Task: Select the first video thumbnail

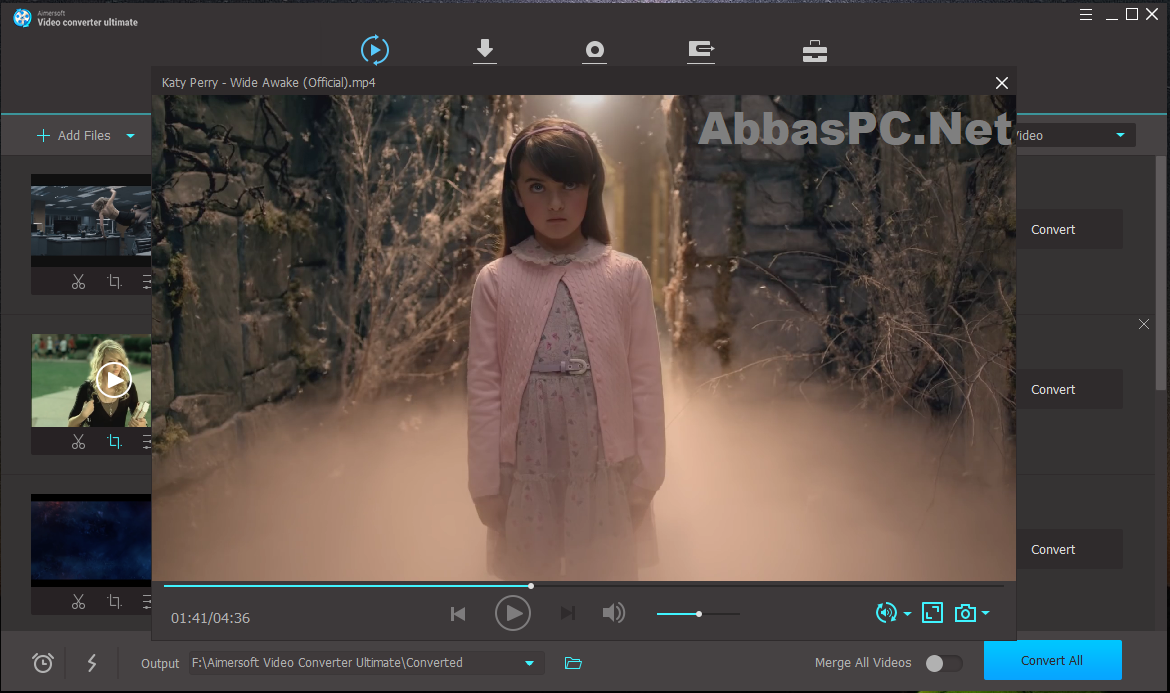Action: [91, 220]
